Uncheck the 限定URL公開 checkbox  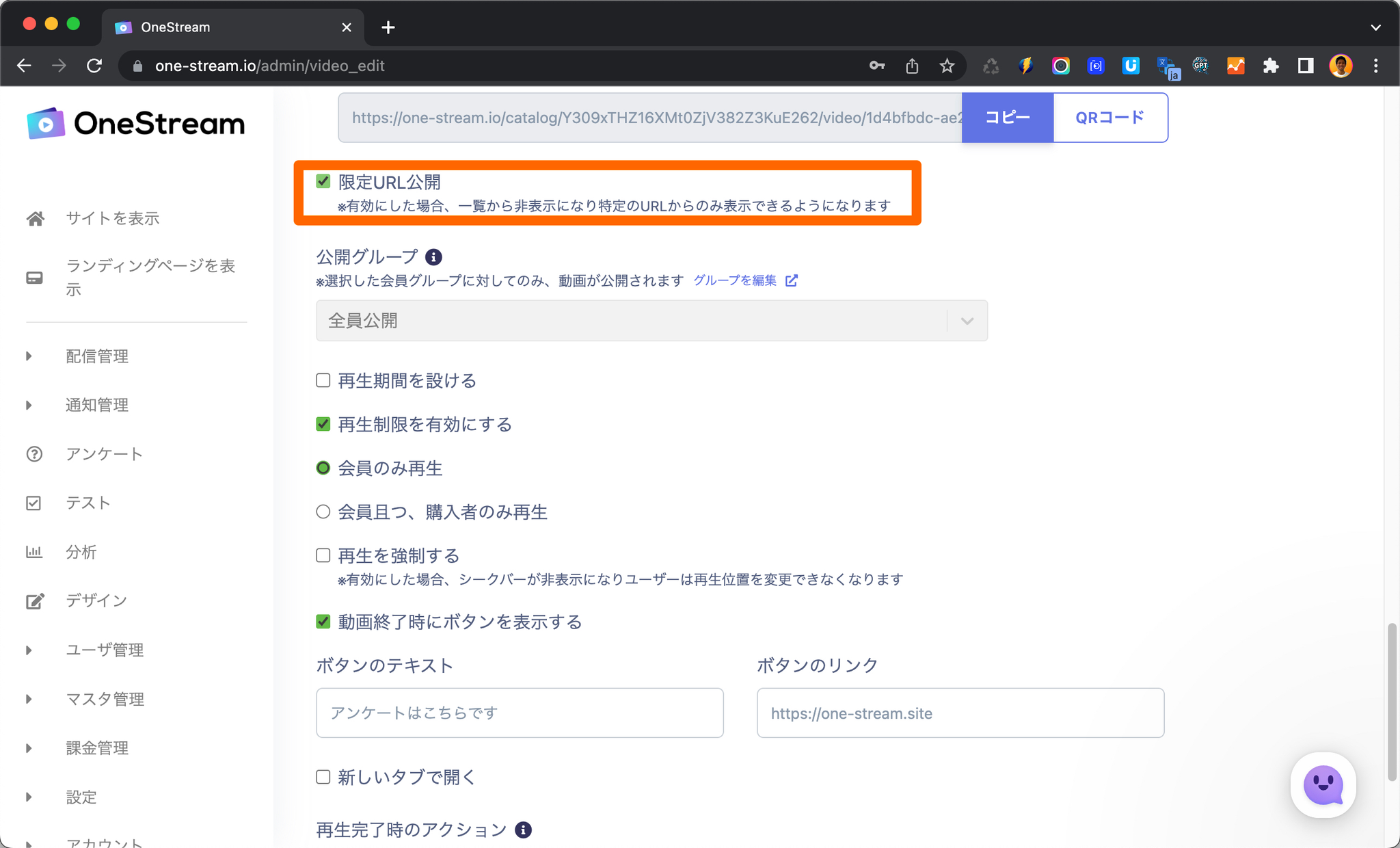click(323, 181)
